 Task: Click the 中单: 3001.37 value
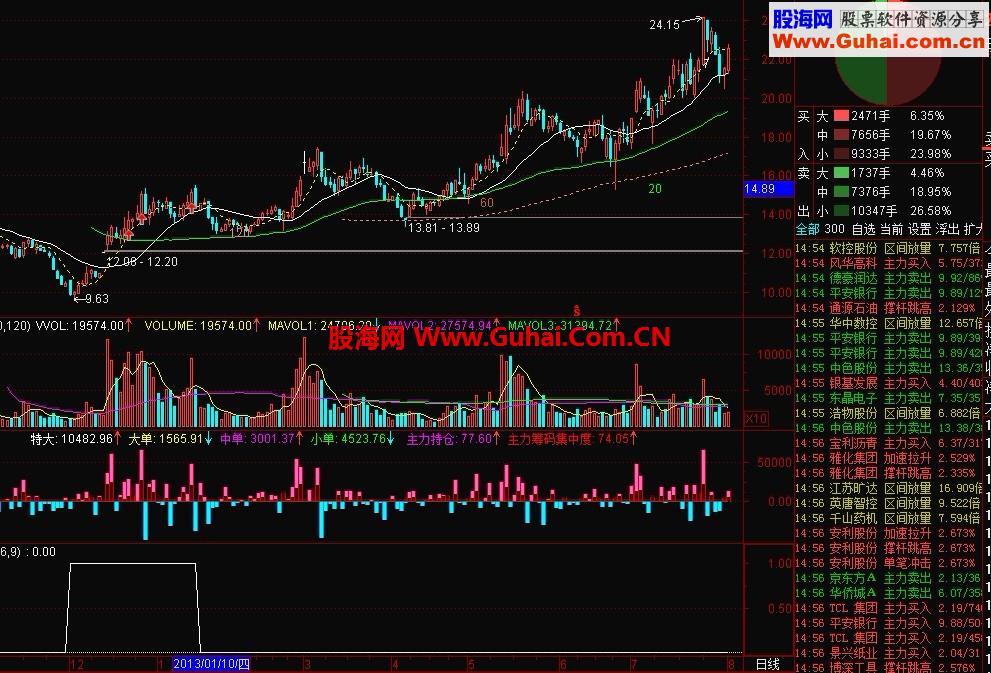click(x=262, y=439)
